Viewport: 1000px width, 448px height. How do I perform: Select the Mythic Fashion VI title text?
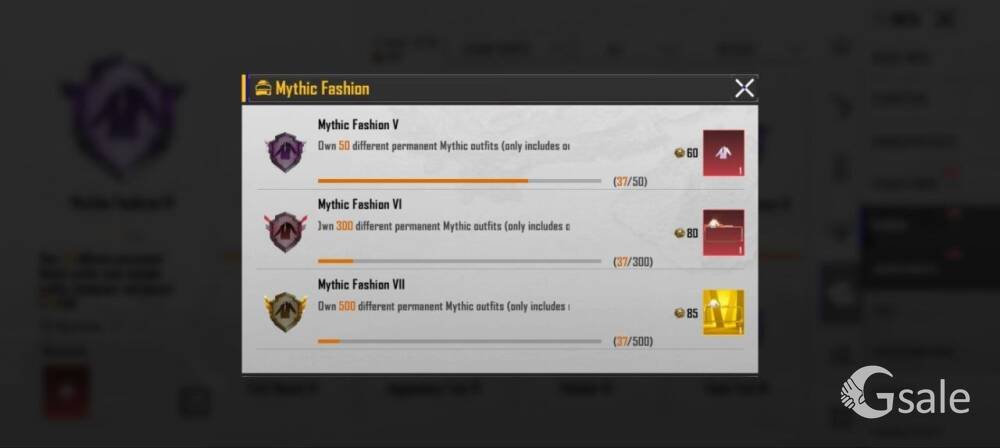click(360, 205)
